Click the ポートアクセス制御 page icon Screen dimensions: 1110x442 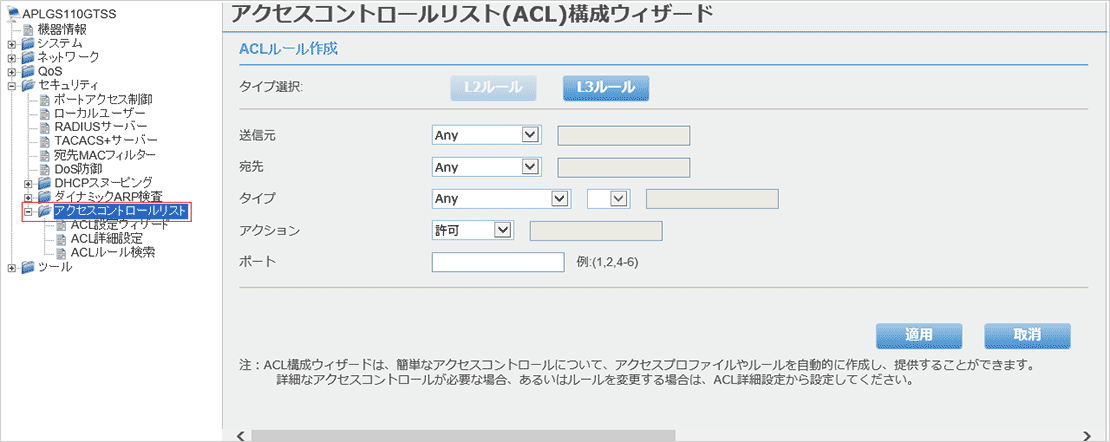click(45, 100)
